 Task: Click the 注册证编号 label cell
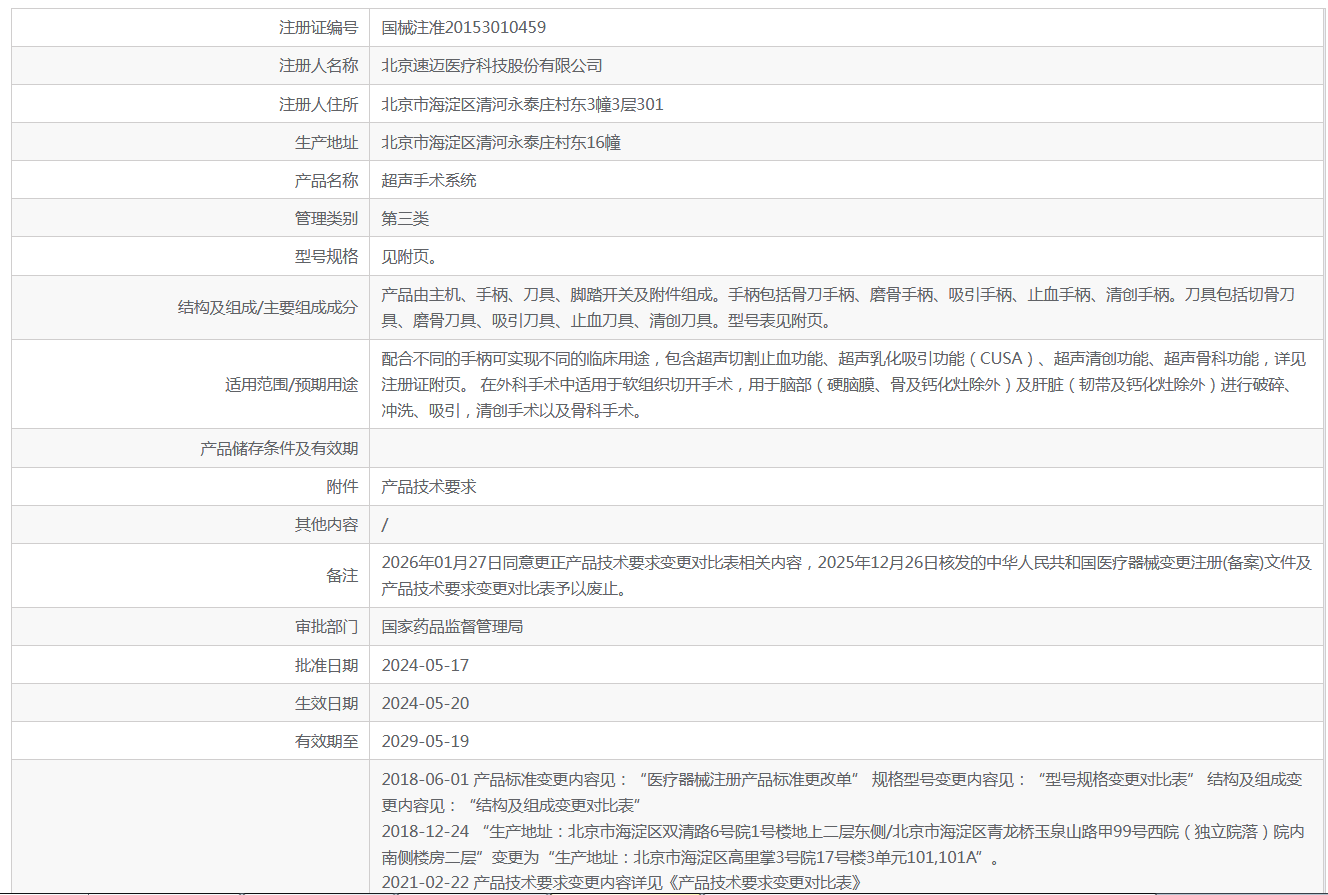tap(190, 28)
